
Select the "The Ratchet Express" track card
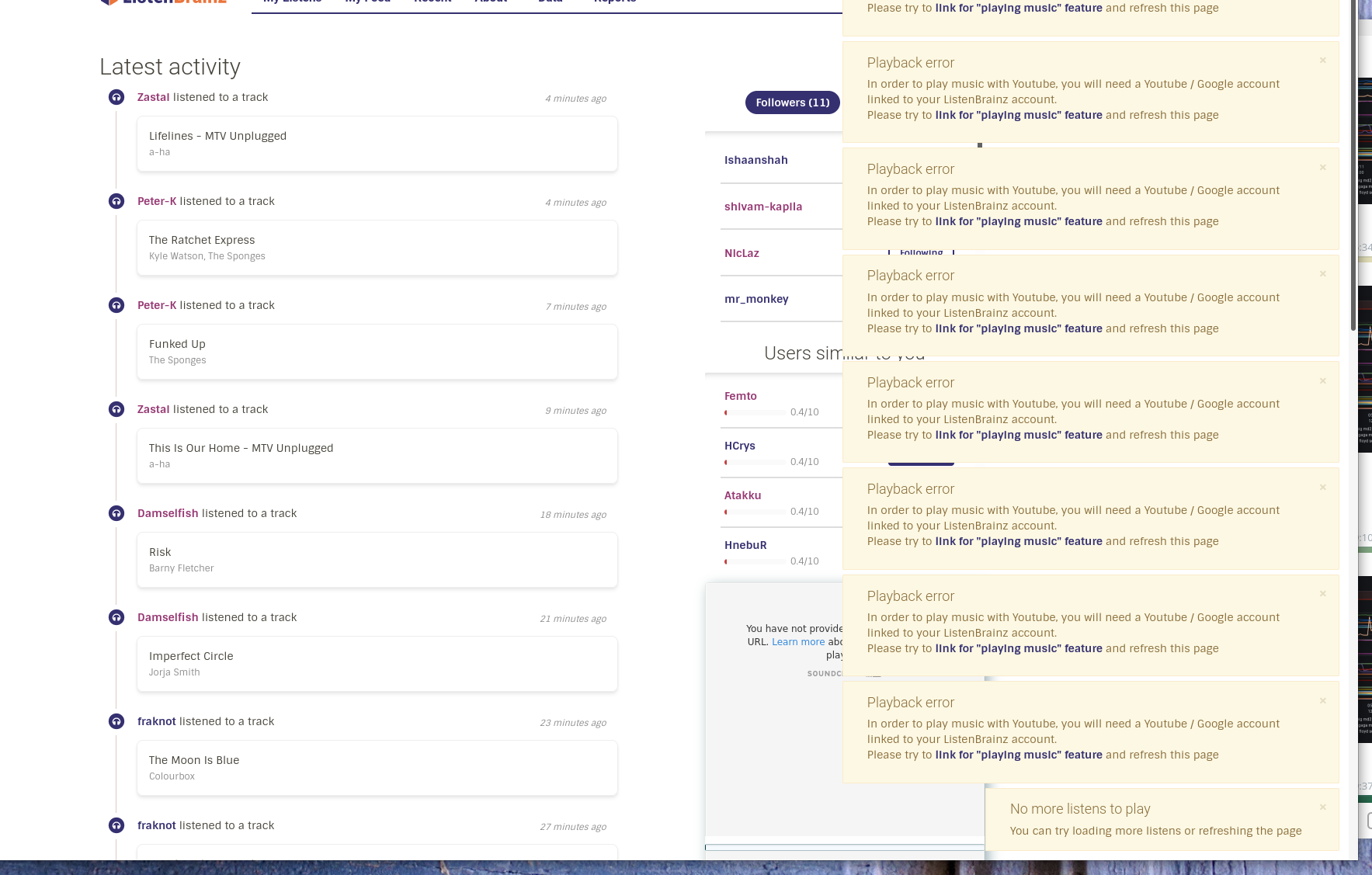click(x=377, y=248)
